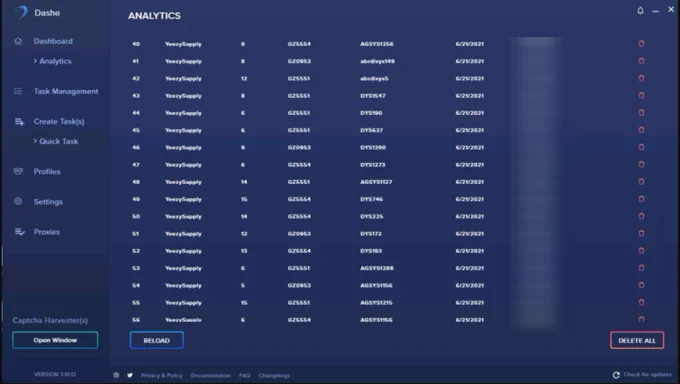Delete row 48 with its trash icon
The width and height of the screenshot is (680, 384).
(641, 181)
